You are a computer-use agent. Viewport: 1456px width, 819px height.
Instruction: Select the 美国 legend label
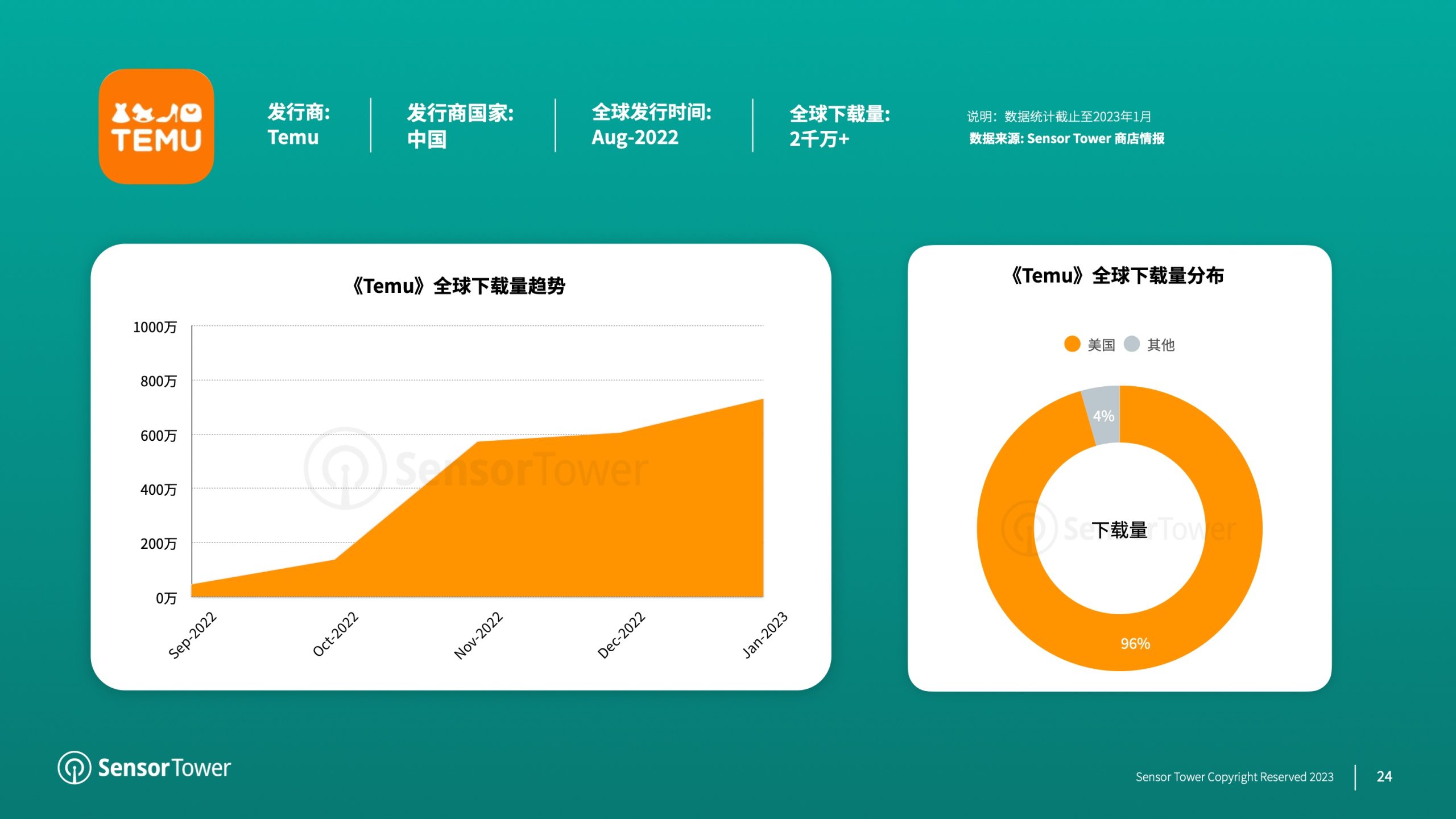[x=1101, y=345]
